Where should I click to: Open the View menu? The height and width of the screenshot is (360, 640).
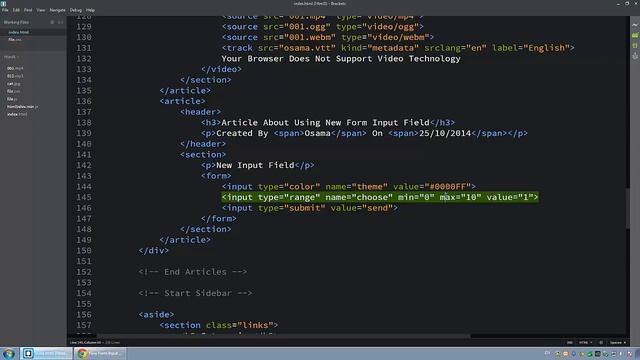[41, 10]
